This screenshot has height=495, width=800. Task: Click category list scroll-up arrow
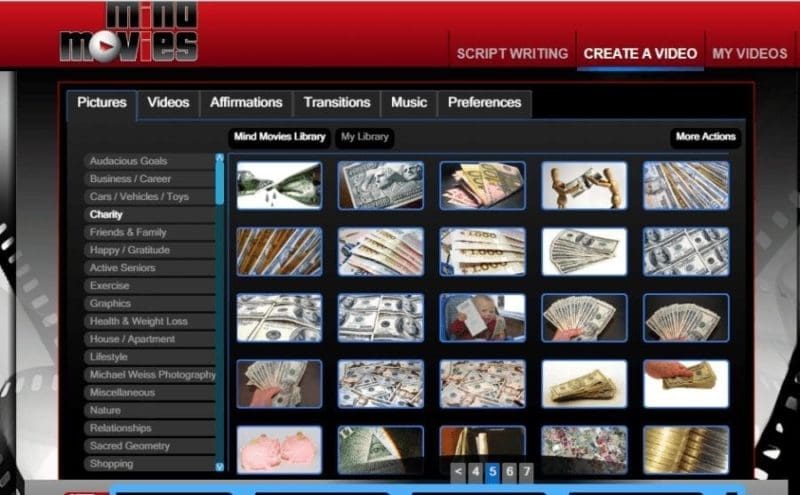click(220, 158)
